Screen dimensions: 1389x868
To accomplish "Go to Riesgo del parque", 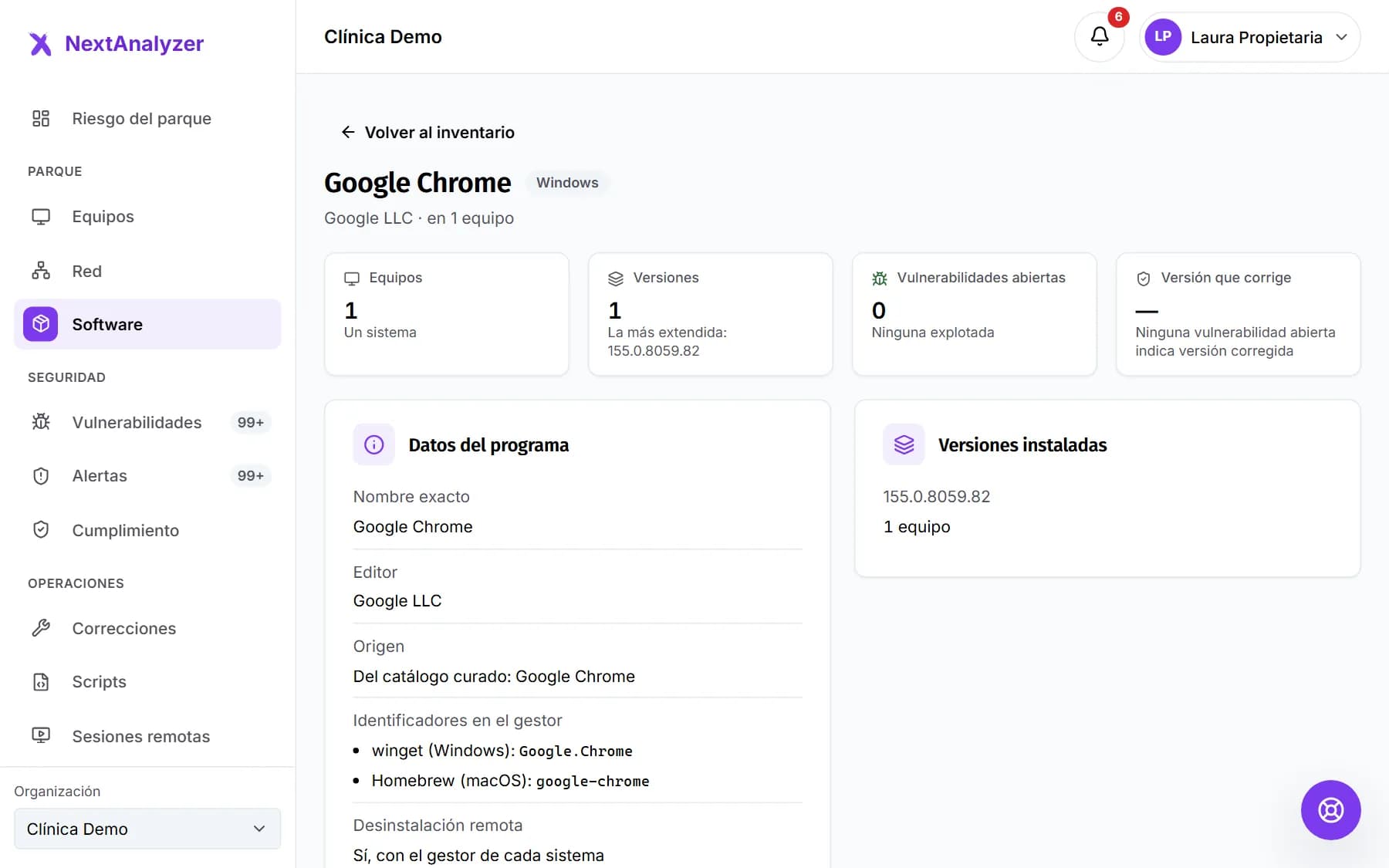I will tap(147, 118).
